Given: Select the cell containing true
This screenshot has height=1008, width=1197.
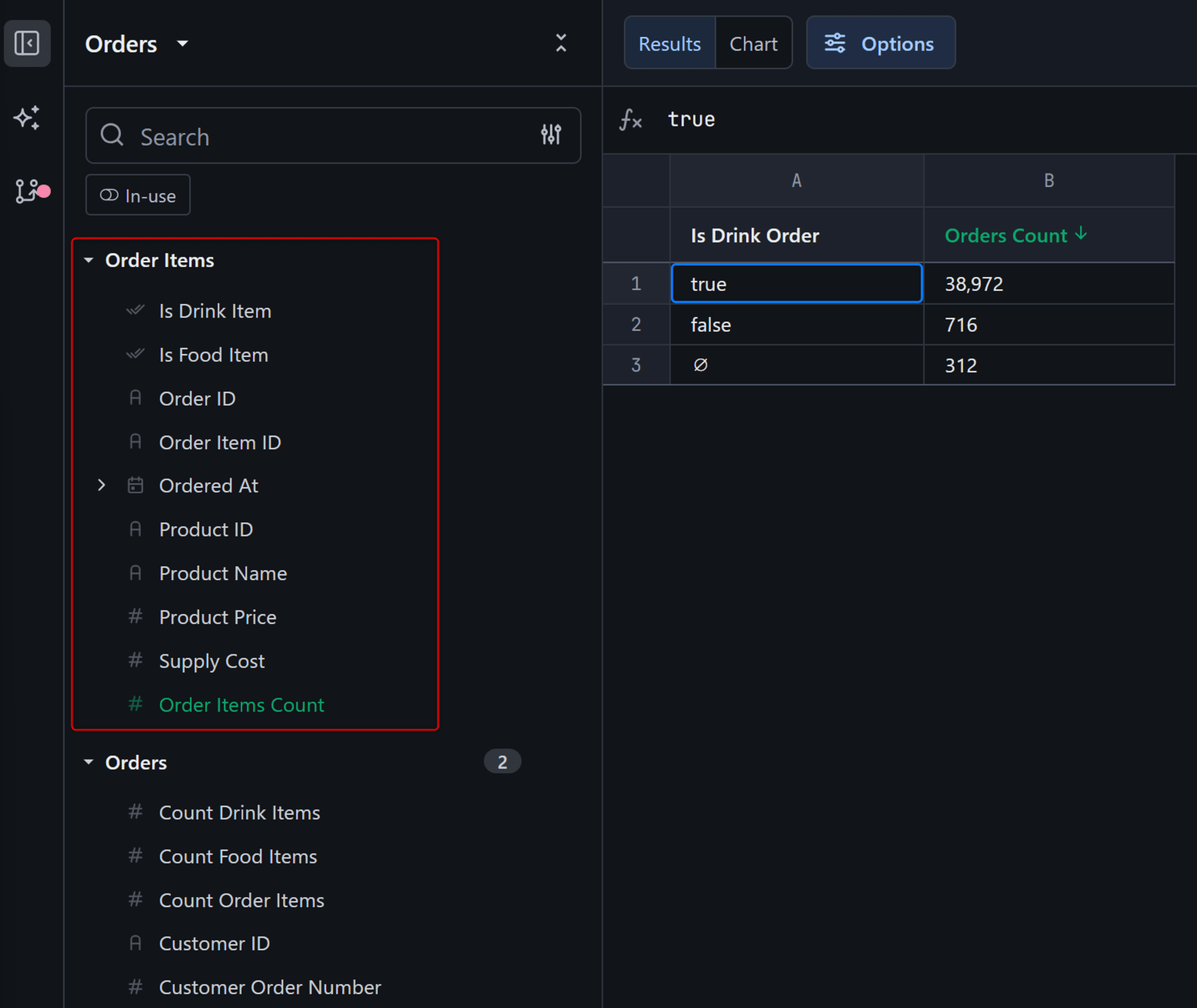Looking at the screenshot, I should click(797, 283).
